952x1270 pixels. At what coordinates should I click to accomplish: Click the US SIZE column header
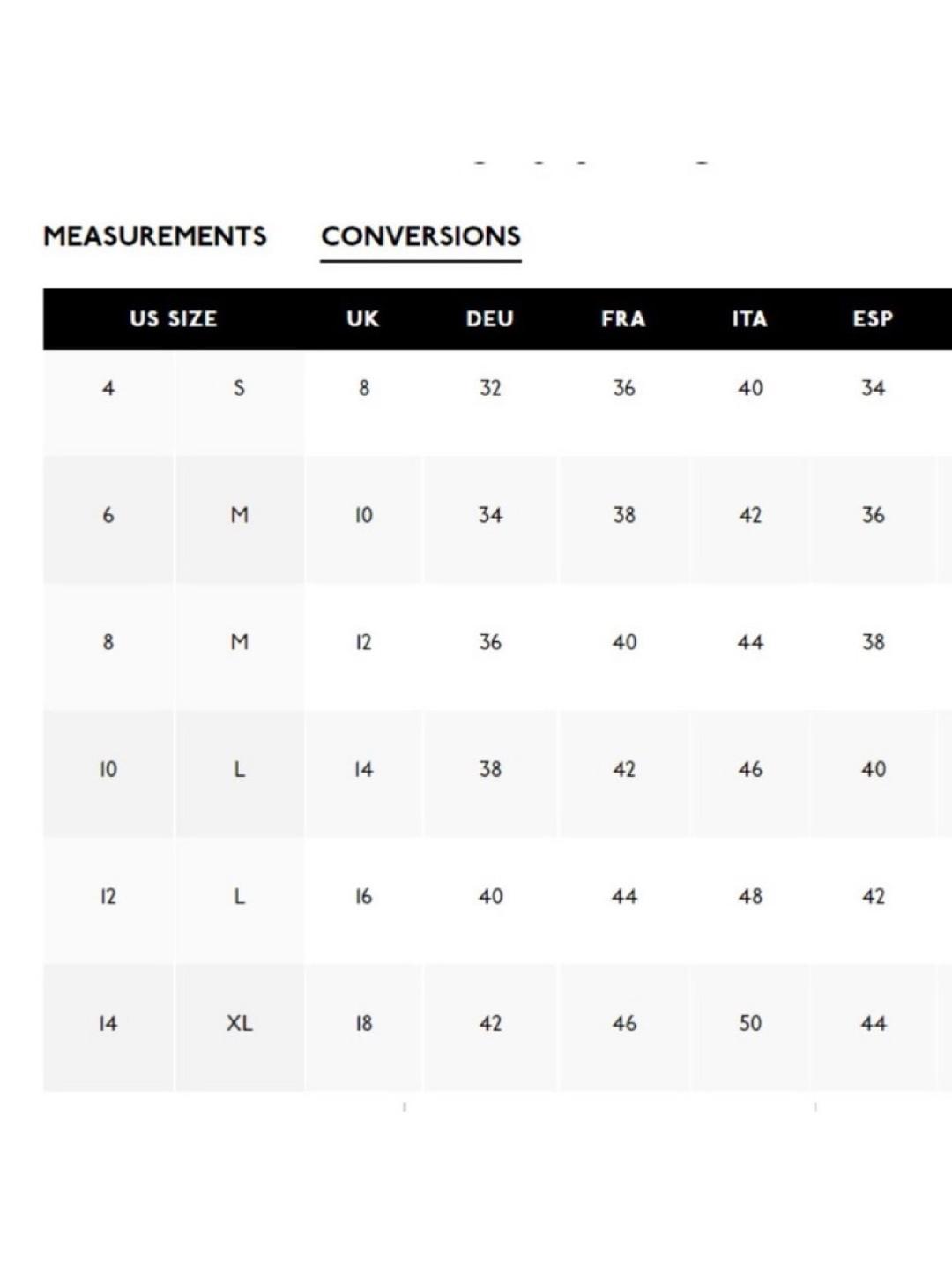174,318
